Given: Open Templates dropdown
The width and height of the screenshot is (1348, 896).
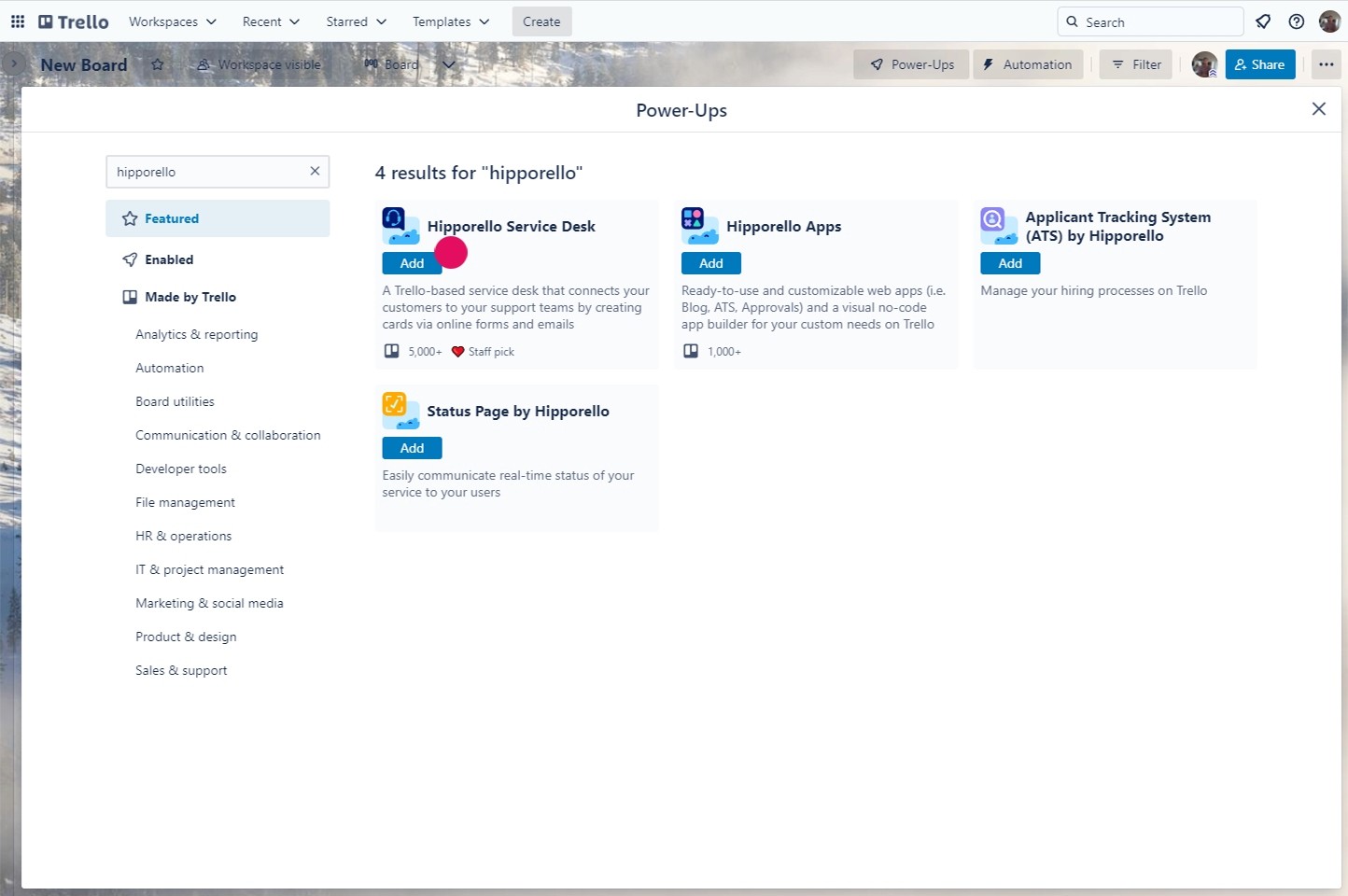Looking at the screenshot, I should (451, 21).
